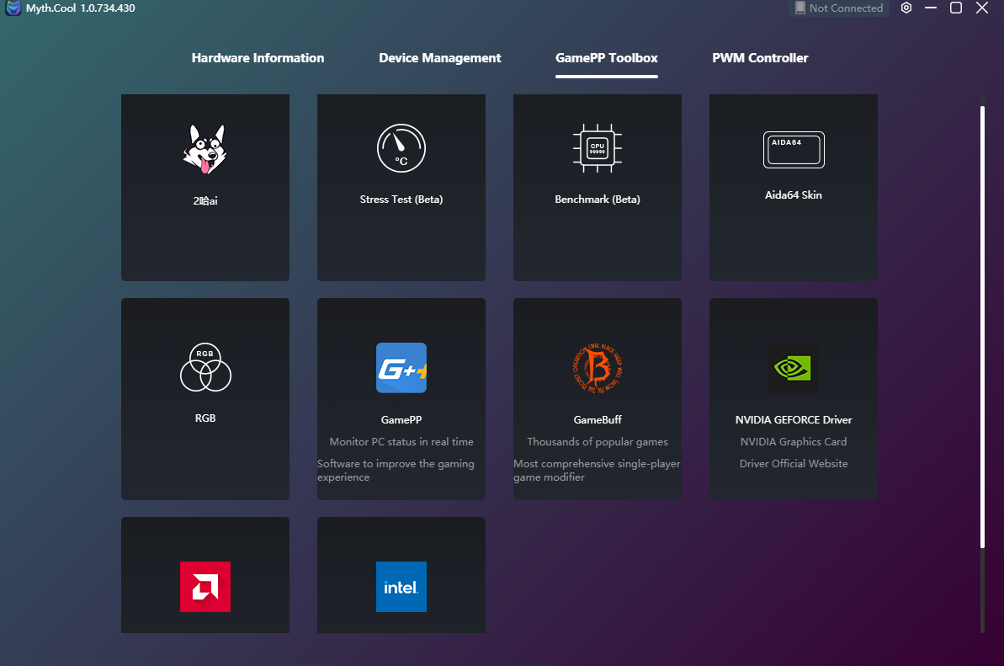
Task: Click the GameBuff card title
Action: [x=597, y=419]
